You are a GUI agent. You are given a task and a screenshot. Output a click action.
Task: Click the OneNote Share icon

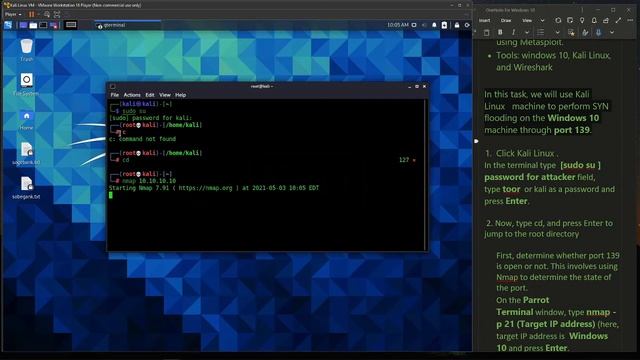pyautogui.click(x=606, y=20)
